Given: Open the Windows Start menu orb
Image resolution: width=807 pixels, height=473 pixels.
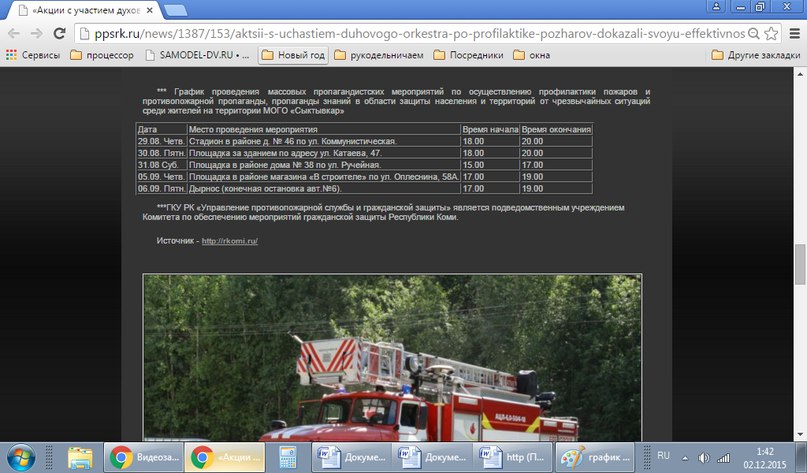Looking at the screenshot, I should click(x=20, y=456).
